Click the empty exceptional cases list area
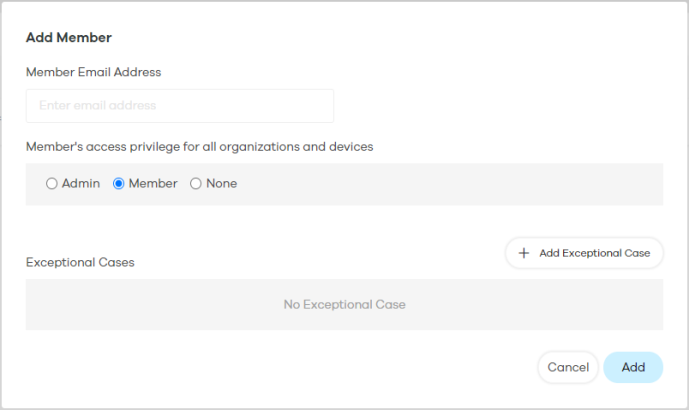This screenshot has width=689, height=410. pos(344,305)
